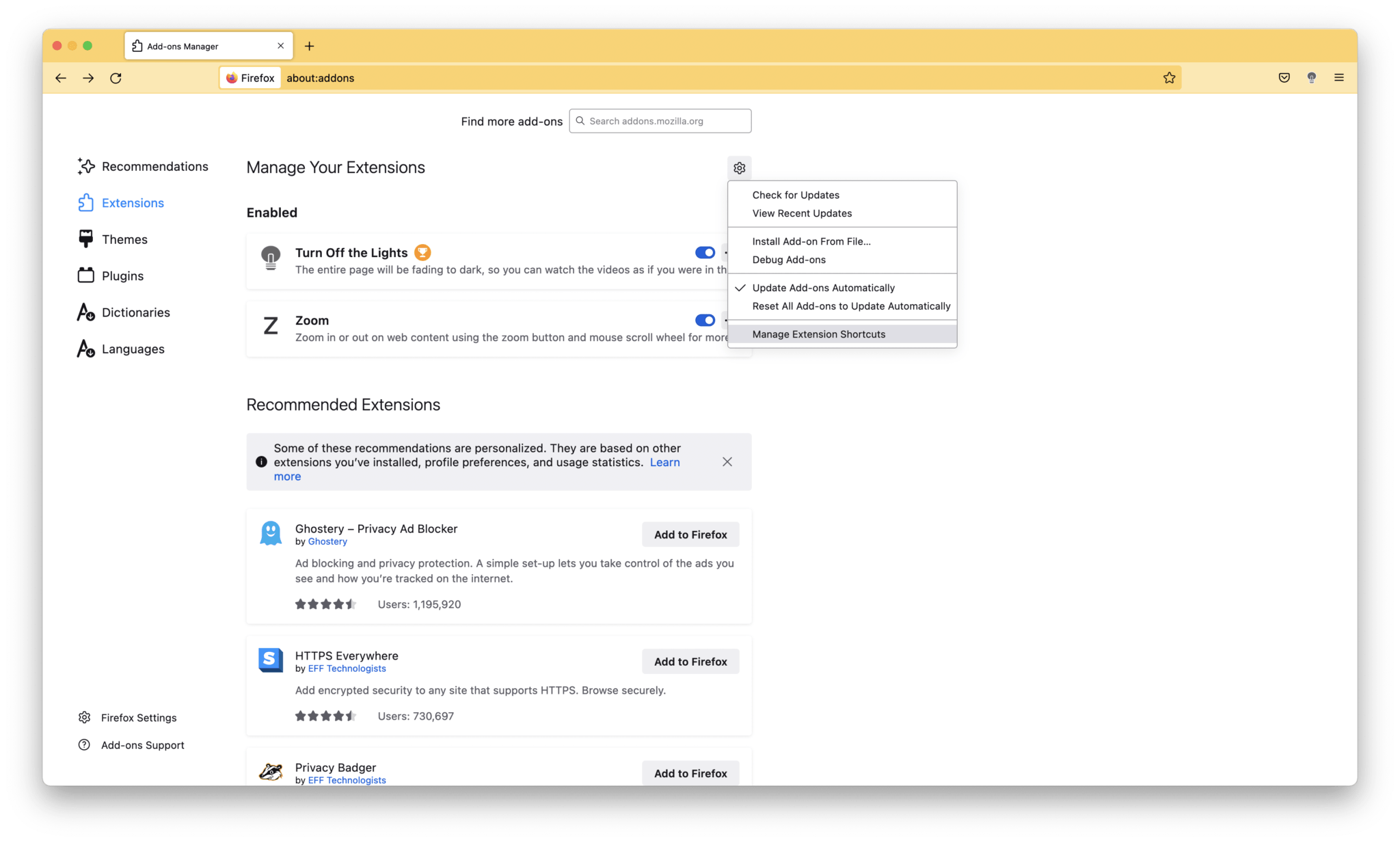The image size is (1400, 842).
Task: Add Ghostery to Firefox
Action: [x=690, y=534]
